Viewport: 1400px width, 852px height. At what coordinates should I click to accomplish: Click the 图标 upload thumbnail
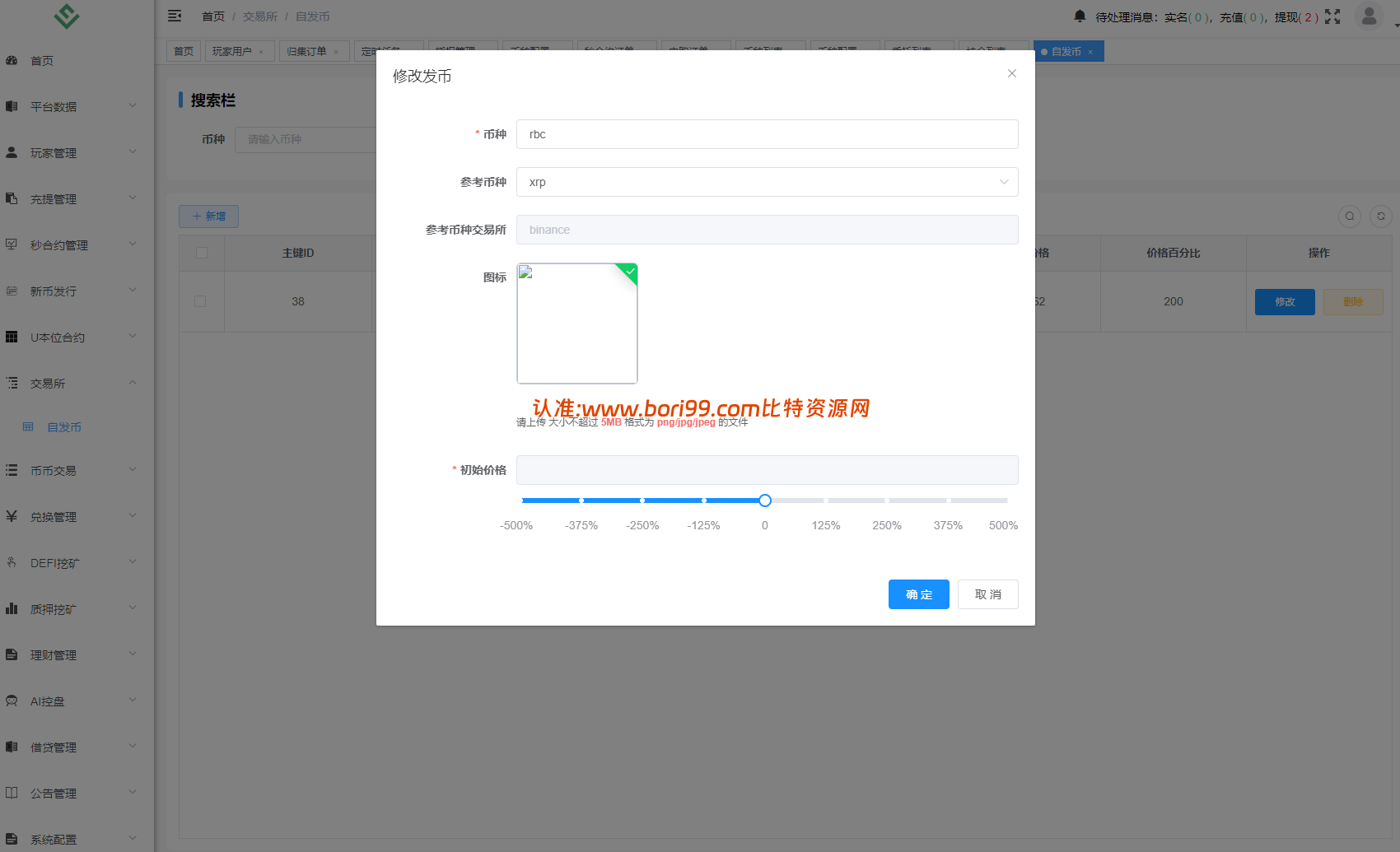click(577, 324)
